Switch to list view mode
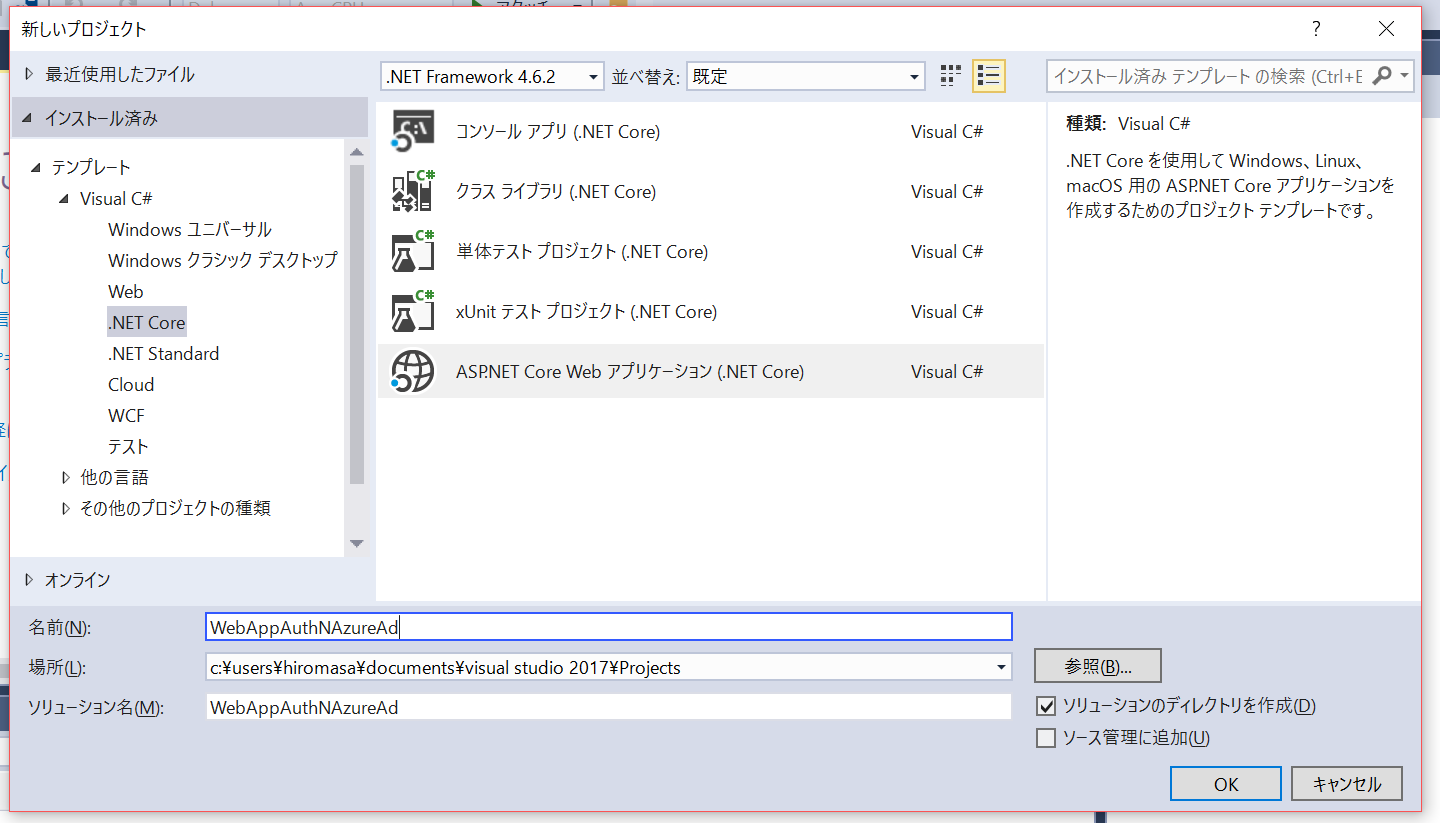 tap(988, 75)
